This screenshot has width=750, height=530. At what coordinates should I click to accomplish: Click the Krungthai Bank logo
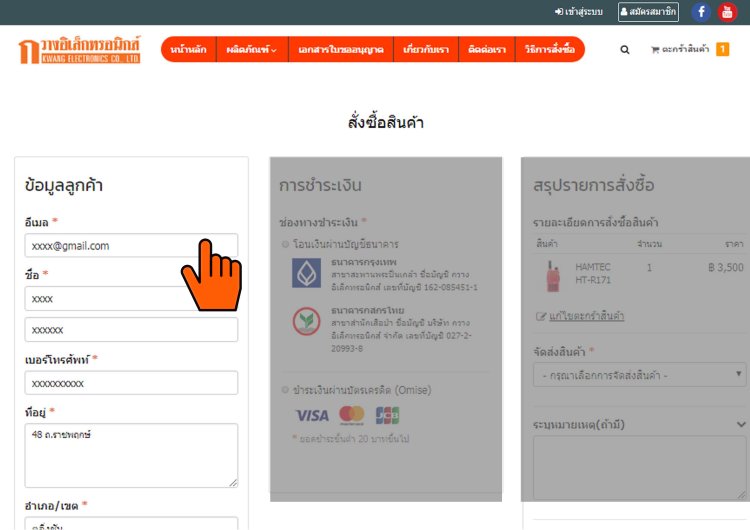(x=305, y=320)
